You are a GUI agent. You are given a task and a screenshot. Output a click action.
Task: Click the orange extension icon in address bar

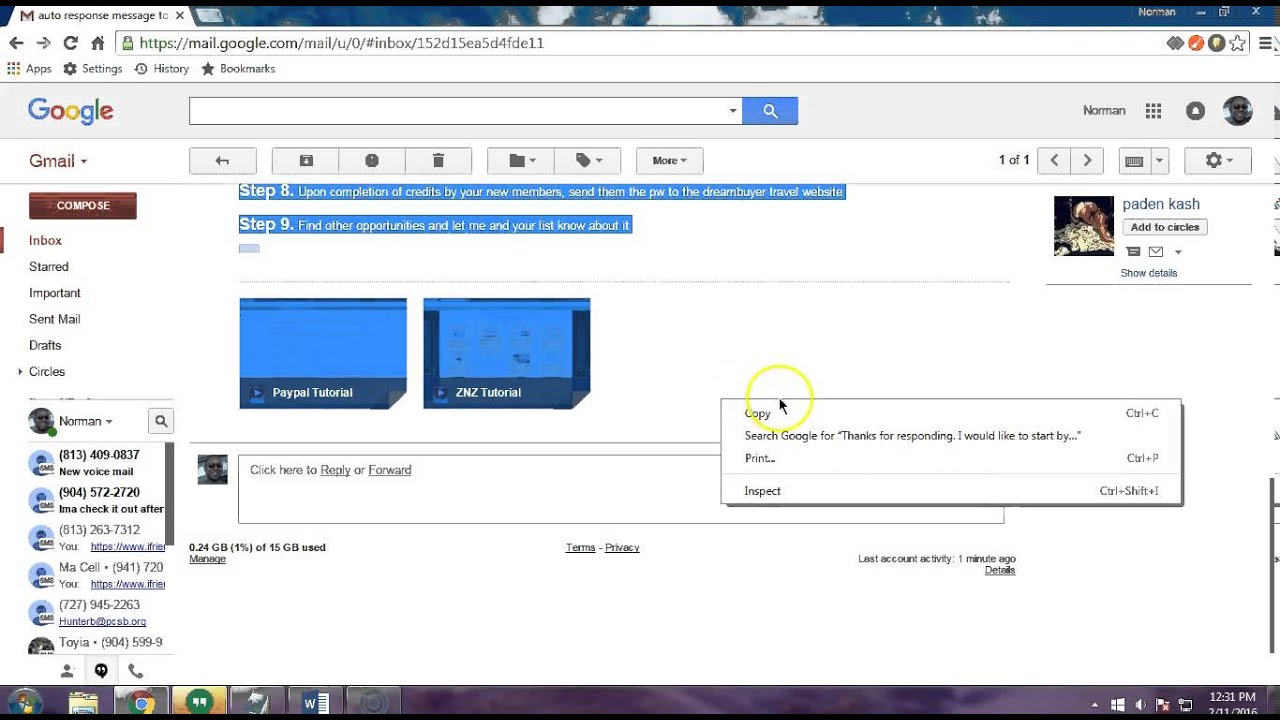(x=1196, y=43)
